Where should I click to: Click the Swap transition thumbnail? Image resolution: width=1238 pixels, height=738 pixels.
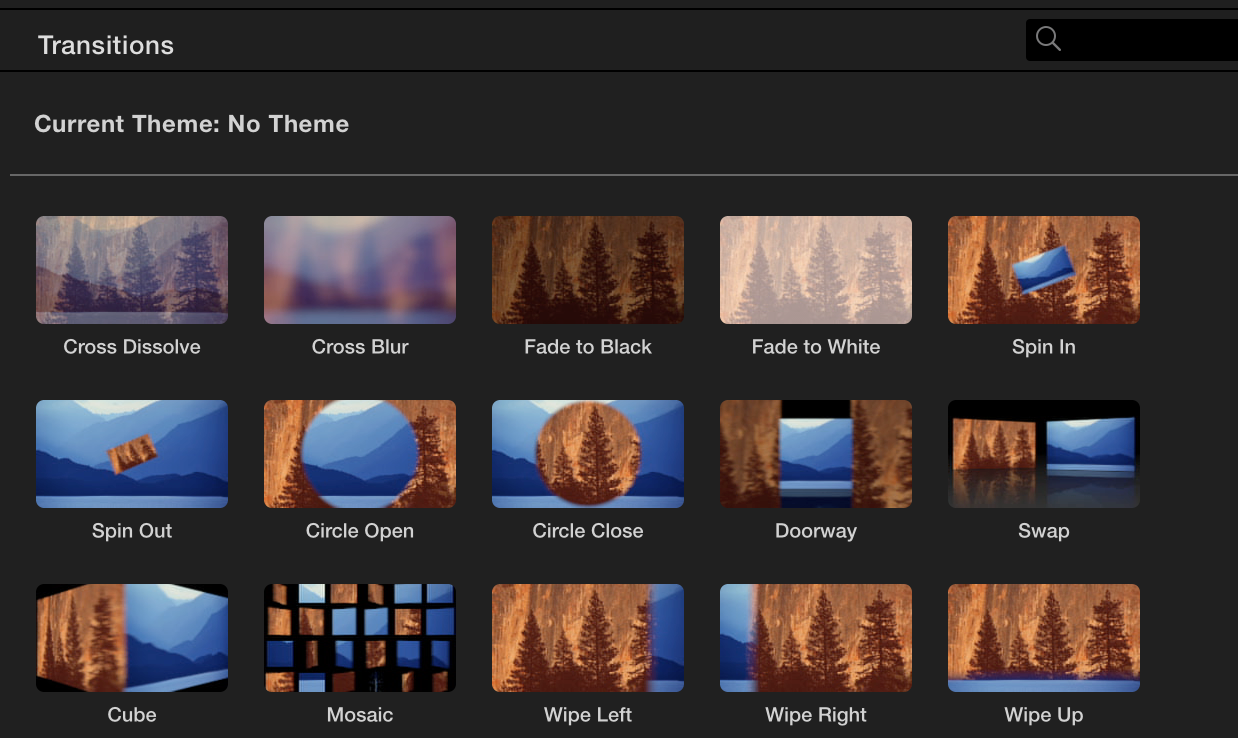1044,454
